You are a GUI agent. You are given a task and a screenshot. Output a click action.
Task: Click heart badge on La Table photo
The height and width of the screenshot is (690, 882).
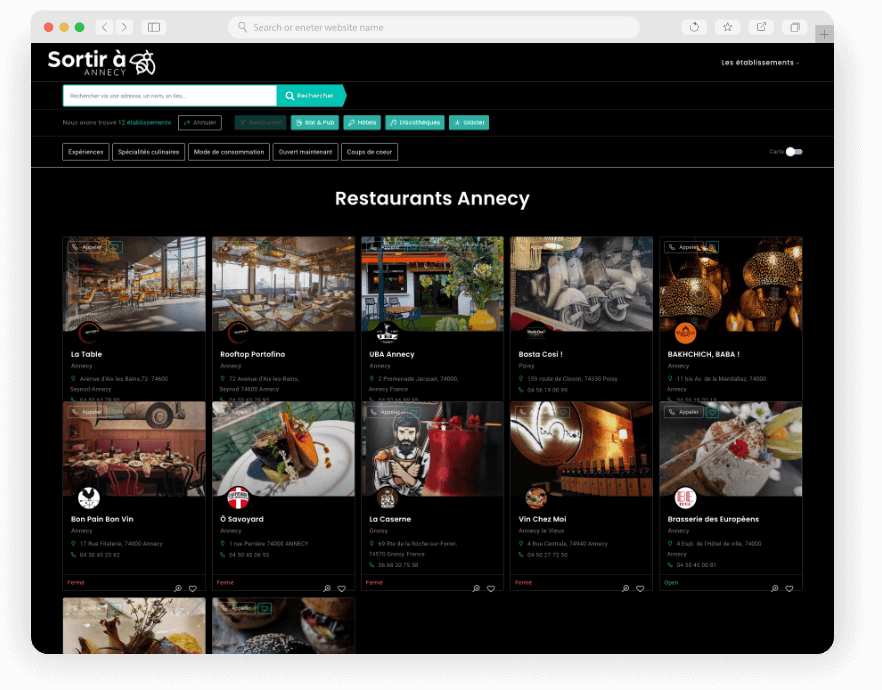[x=116, y=247]
